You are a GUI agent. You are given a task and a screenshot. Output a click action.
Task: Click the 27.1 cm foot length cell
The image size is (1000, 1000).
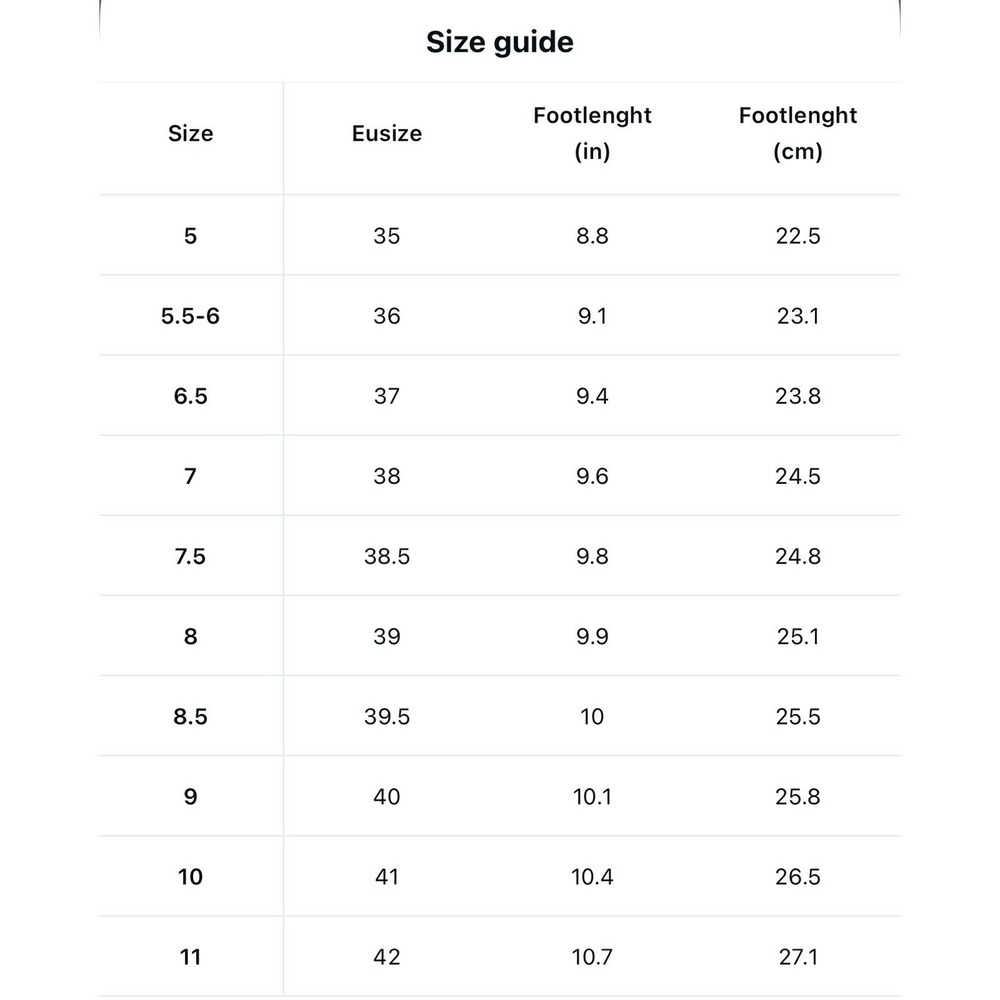tap(798, 957)
